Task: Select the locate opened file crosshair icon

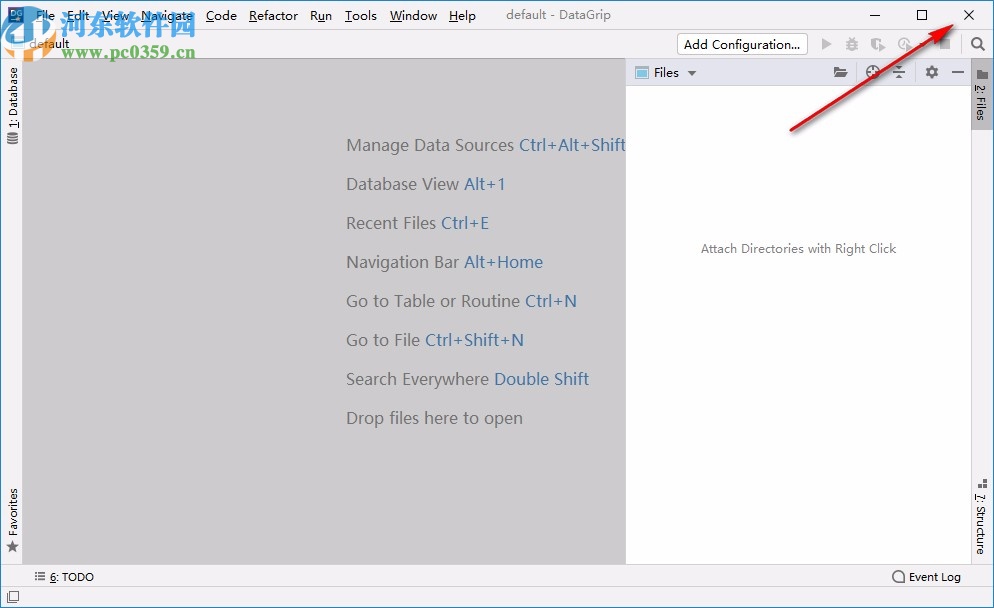Action: tap(872, 72)
